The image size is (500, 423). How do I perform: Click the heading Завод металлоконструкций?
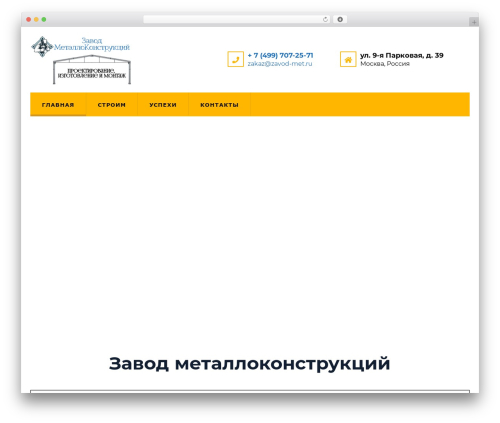pyautogui.click(x=249, y=363)
